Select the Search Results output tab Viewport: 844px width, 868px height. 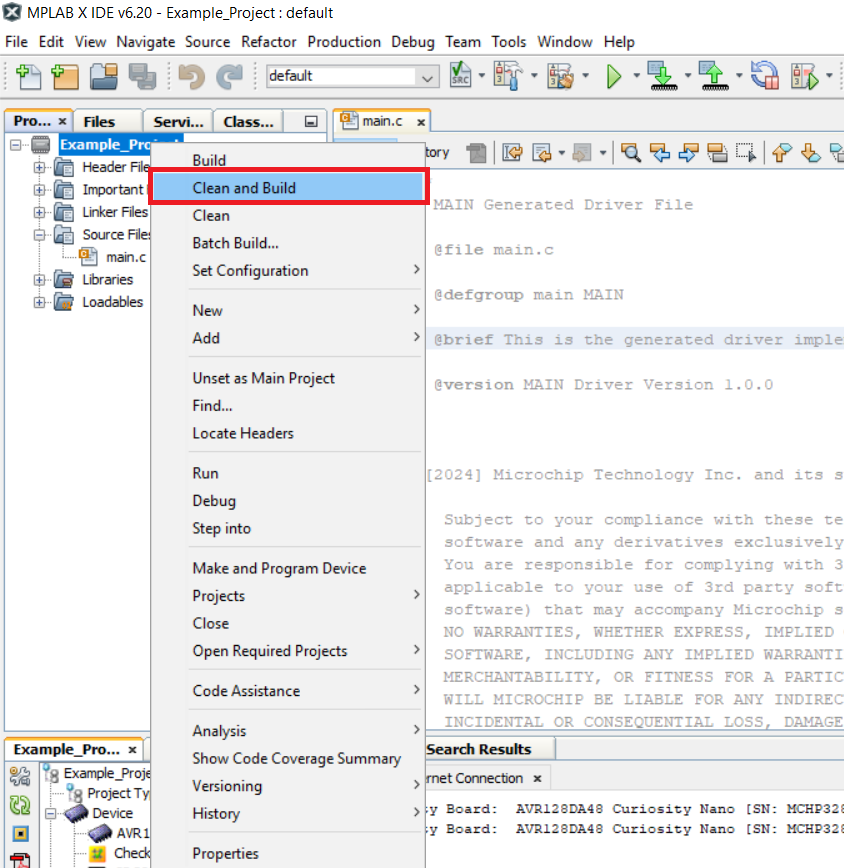[x=479, y=749]
